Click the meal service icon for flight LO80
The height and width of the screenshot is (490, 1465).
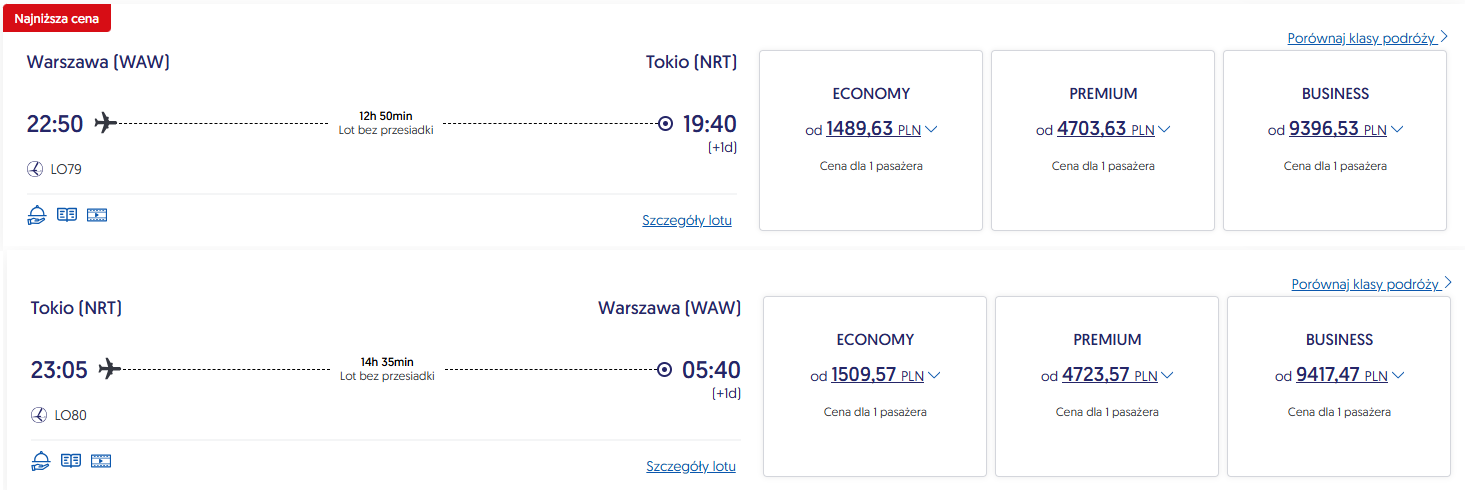pos(41,460)
